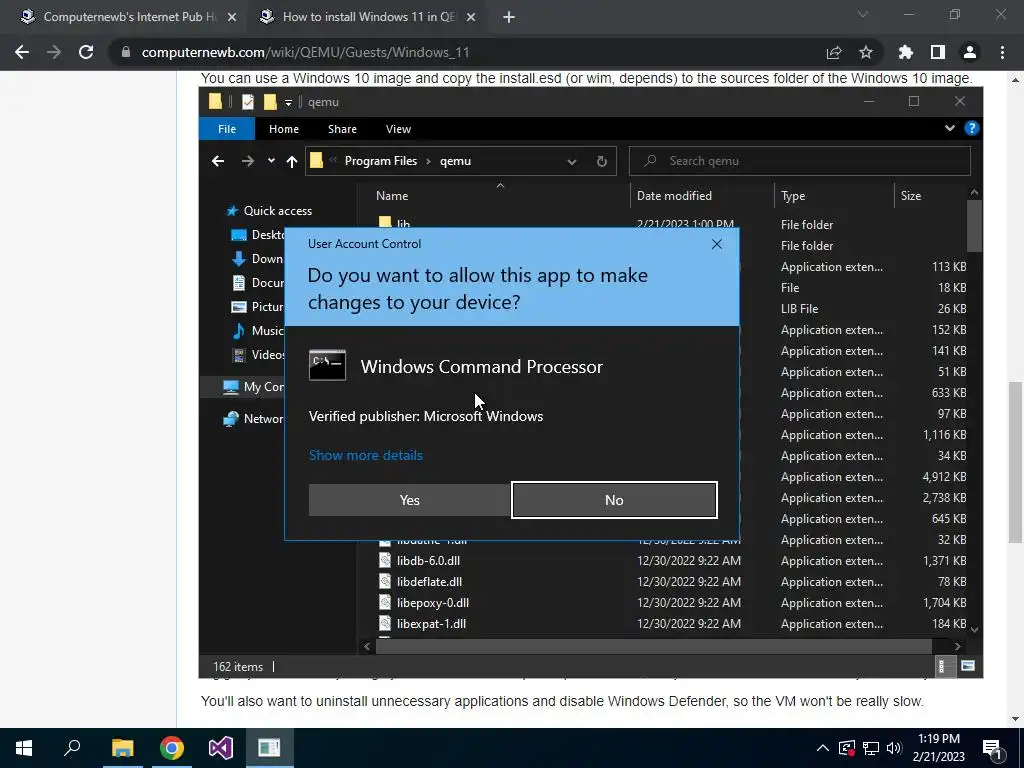Go back in Chrome

point(22,52)
